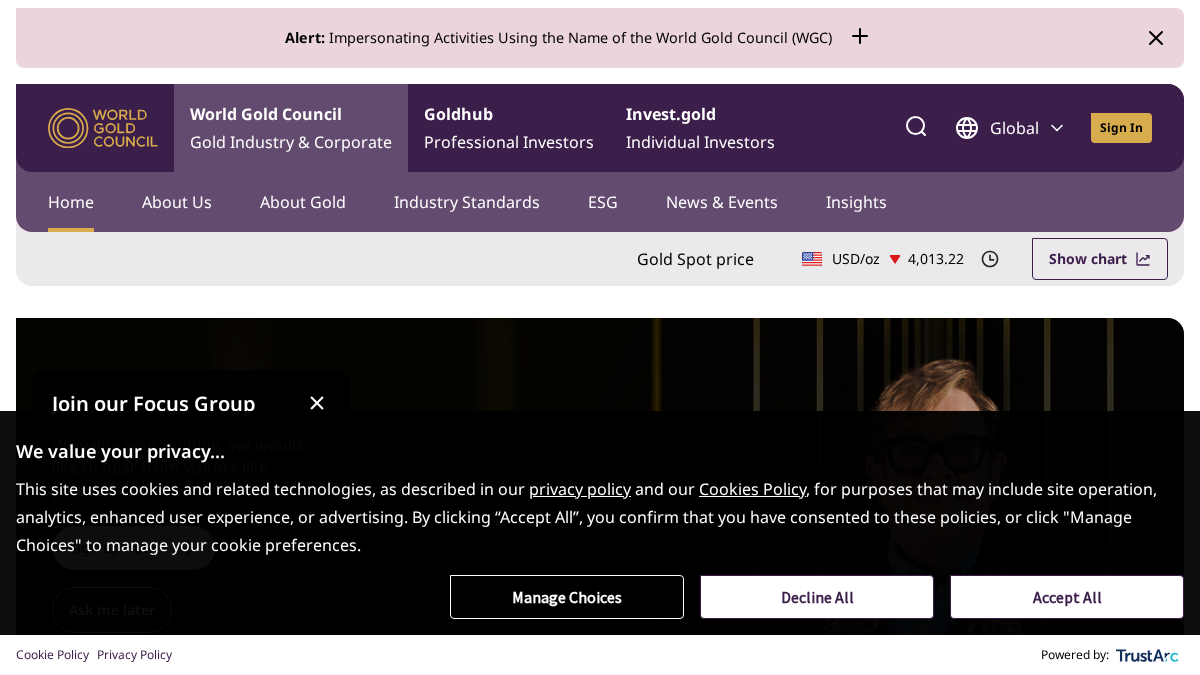Screen dimensions: 1200x675
Task: Open the ESG menu
Action: 603,202
